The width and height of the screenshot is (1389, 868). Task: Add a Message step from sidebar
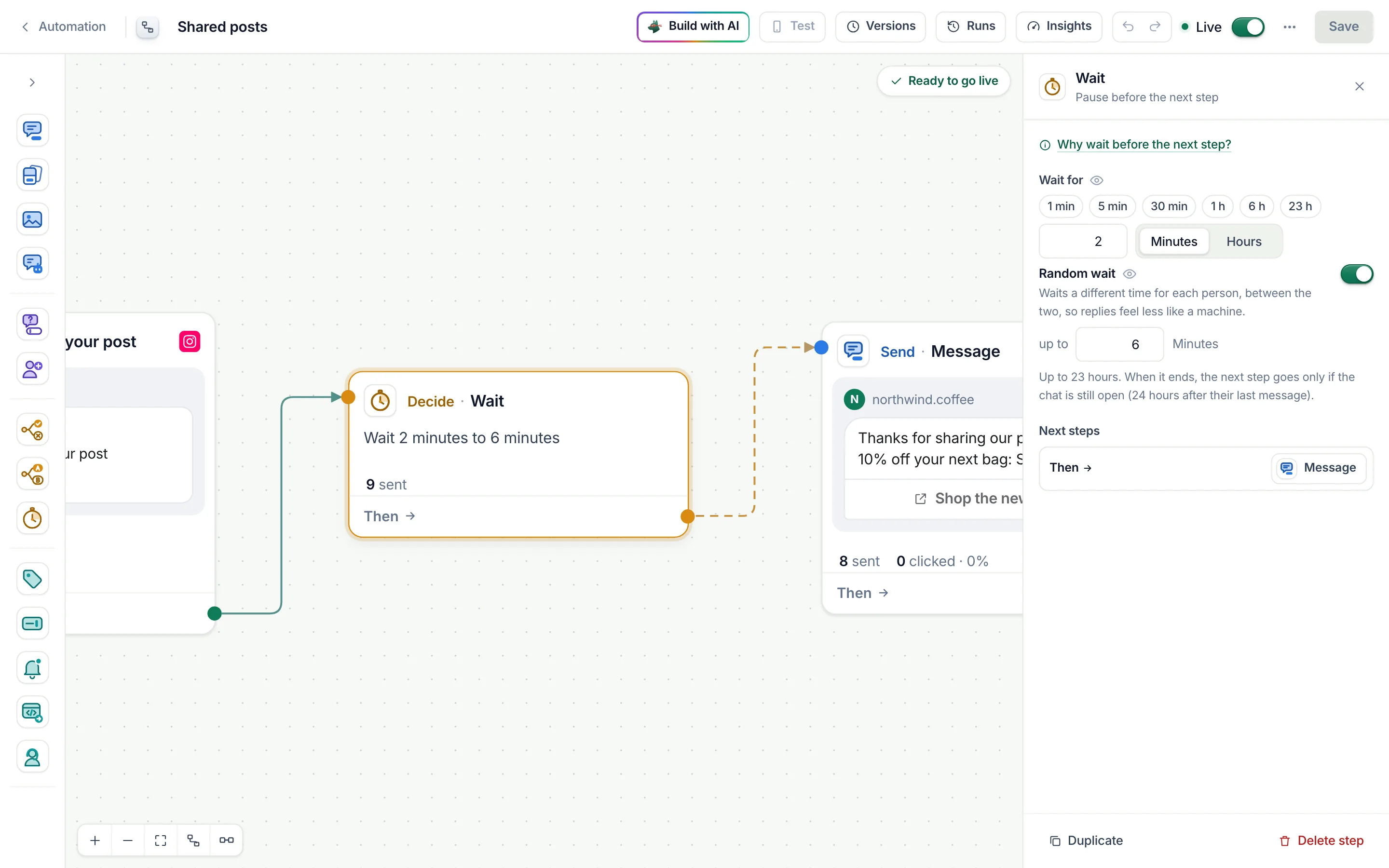[x=32, y=130]
